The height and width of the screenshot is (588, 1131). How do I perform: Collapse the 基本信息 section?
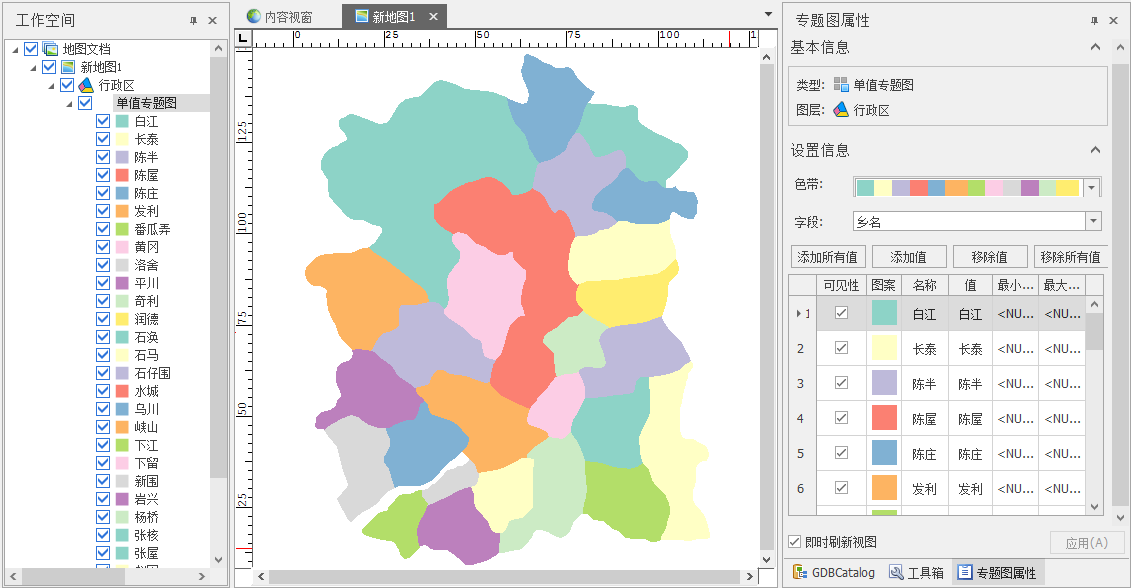coord(1095,47)
